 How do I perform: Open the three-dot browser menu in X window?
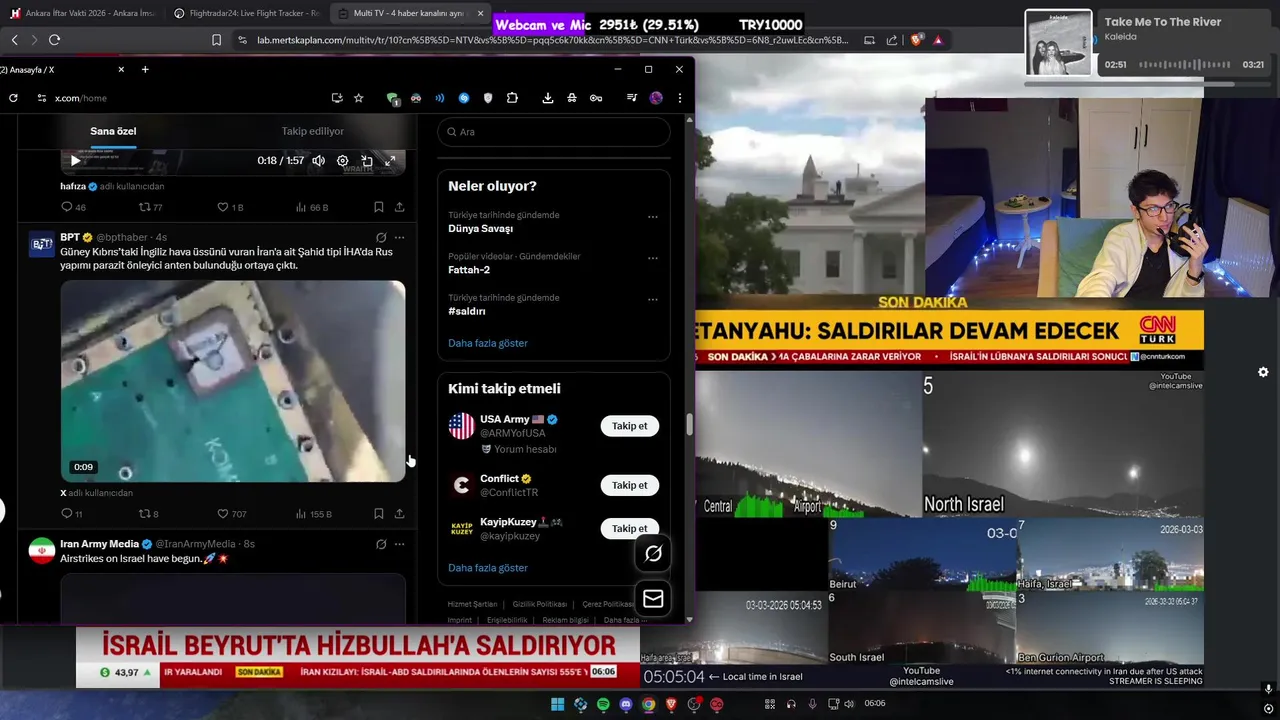[680, 98]
